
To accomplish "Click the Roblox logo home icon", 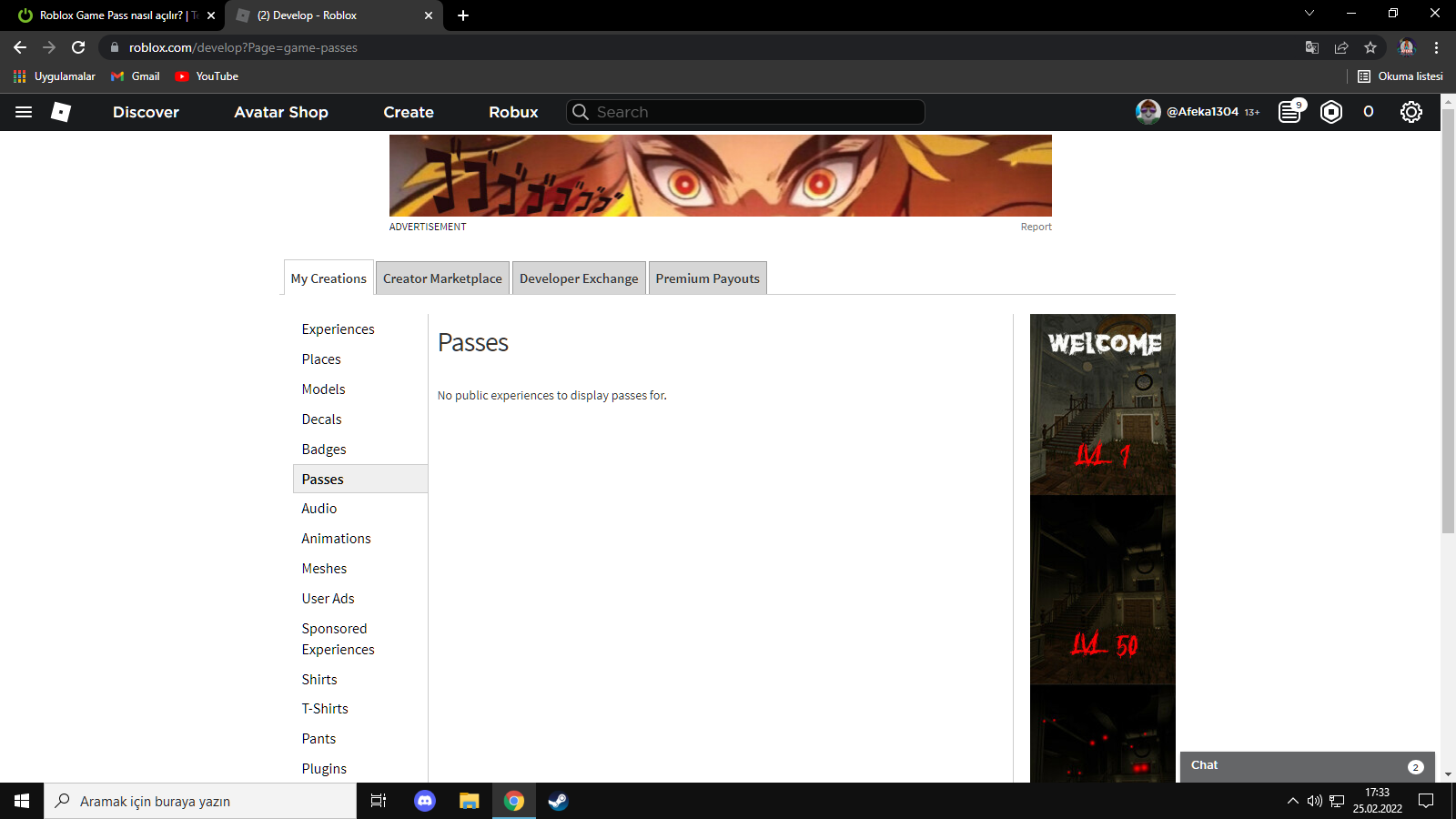I will (61, 112).
